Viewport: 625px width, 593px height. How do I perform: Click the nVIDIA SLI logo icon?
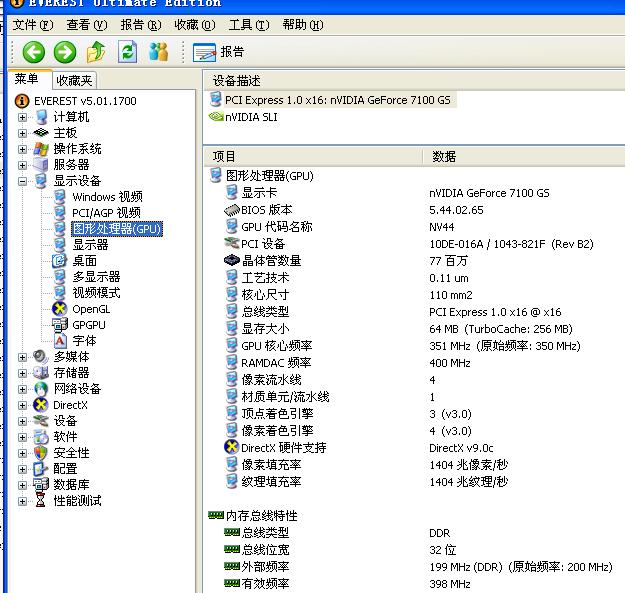[216, 116]
